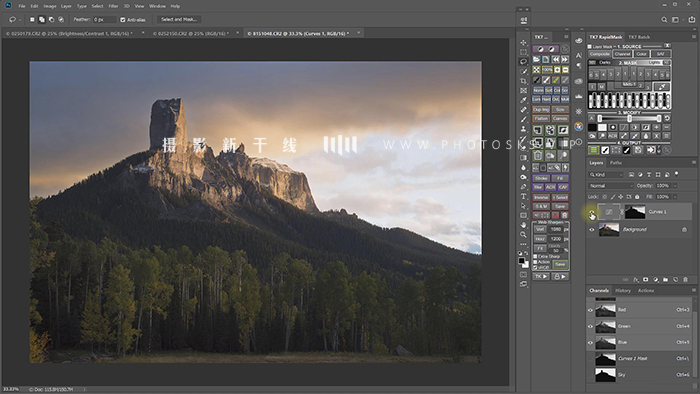
Task: Click the Flatten button in TK7 panel
Action: coord(541,119)
